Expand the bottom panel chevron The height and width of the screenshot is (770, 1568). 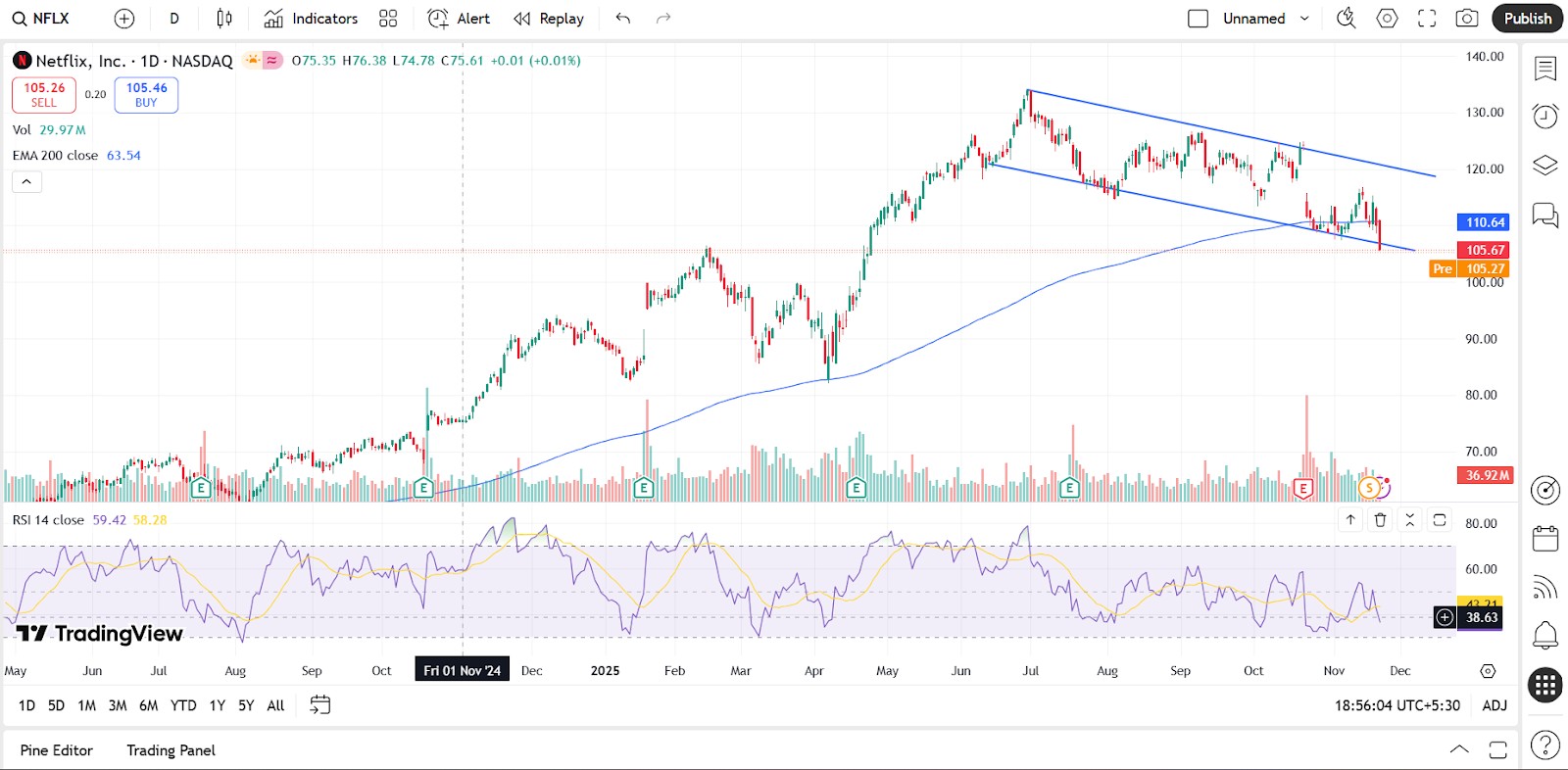[1459, 749]
